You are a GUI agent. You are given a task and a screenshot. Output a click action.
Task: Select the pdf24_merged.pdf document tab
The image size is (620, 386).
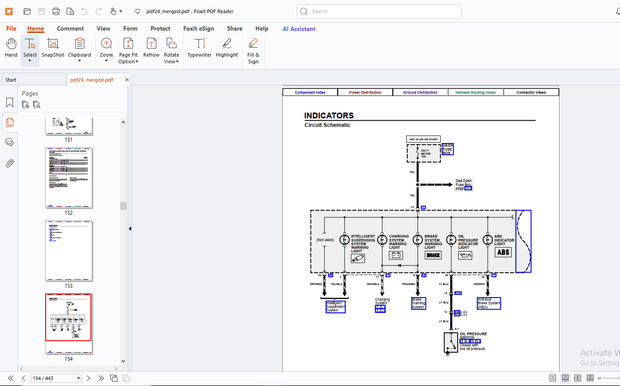coord(92,79)
